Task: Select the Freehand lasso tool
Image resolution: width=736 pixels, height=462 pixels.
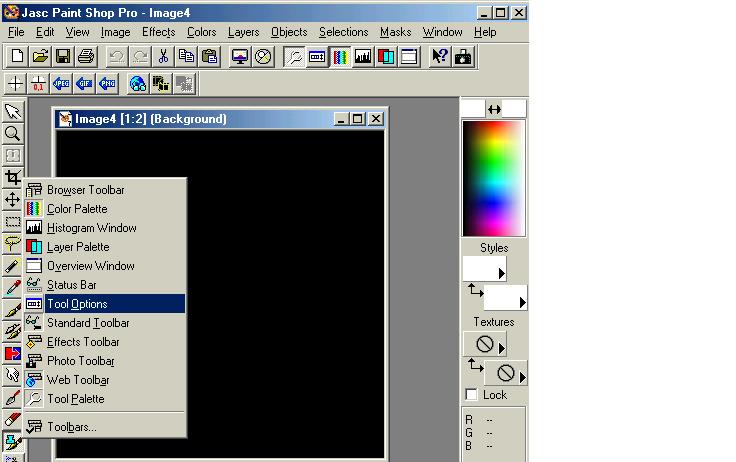Action: pyautogui.click(x=13, y=244)
